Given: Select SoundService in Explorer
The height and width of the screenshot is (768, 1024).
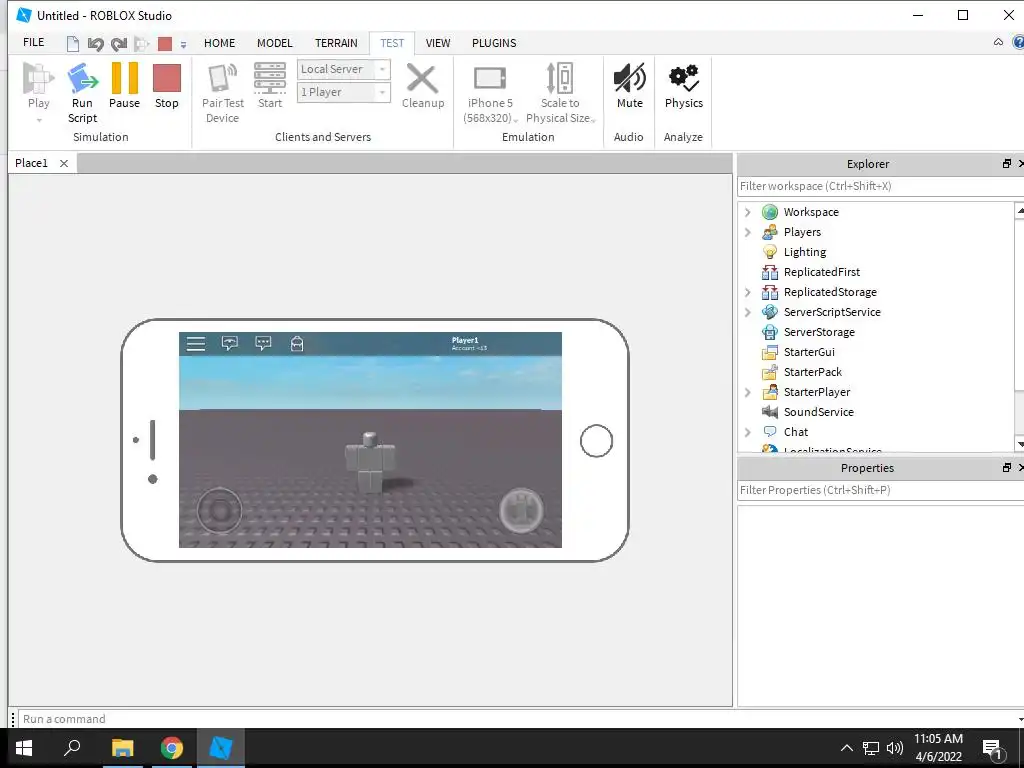Looking at the screenshot, I should 818,412.
